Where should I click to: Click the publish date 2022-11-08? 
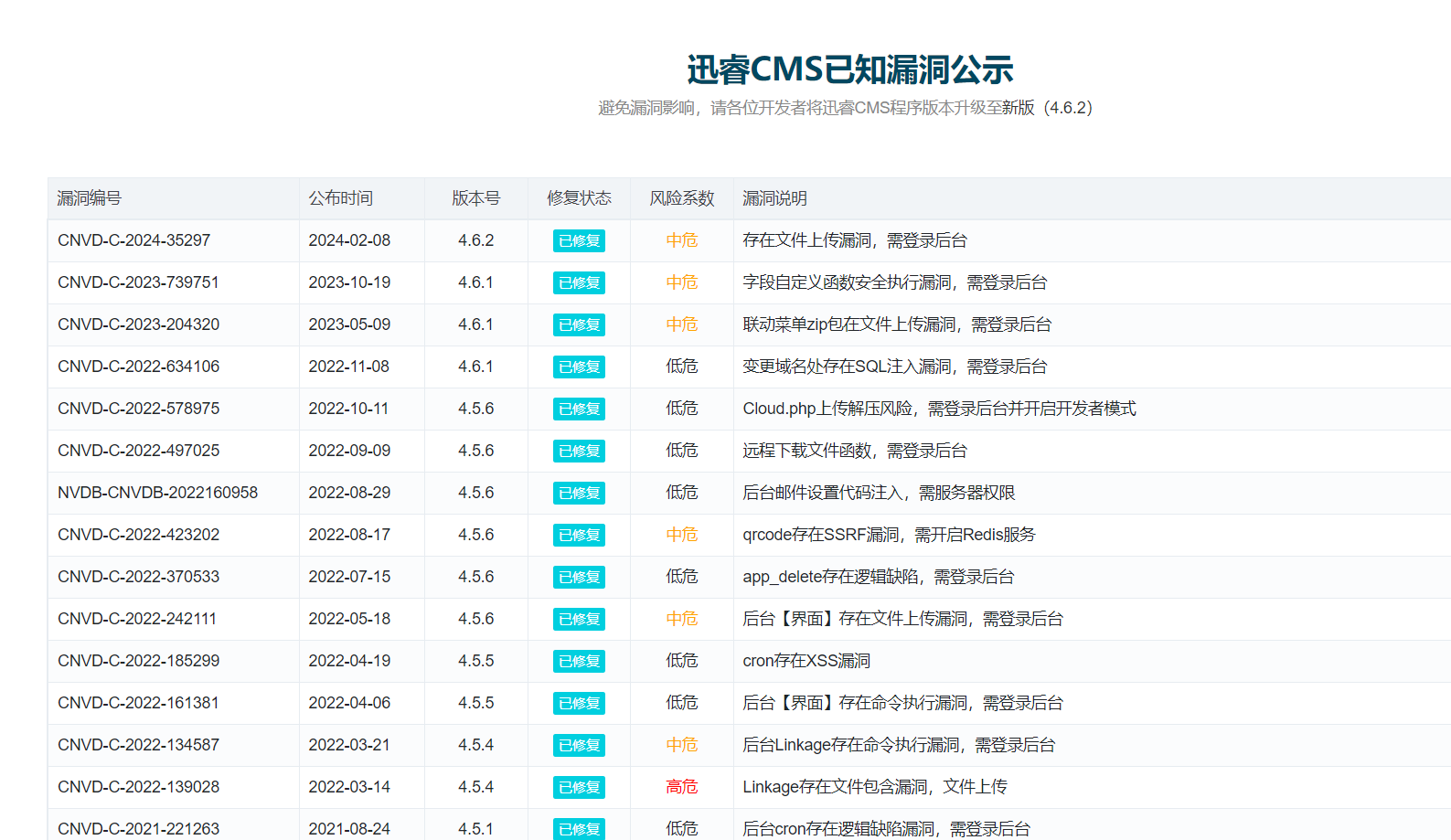pos(348,367)
